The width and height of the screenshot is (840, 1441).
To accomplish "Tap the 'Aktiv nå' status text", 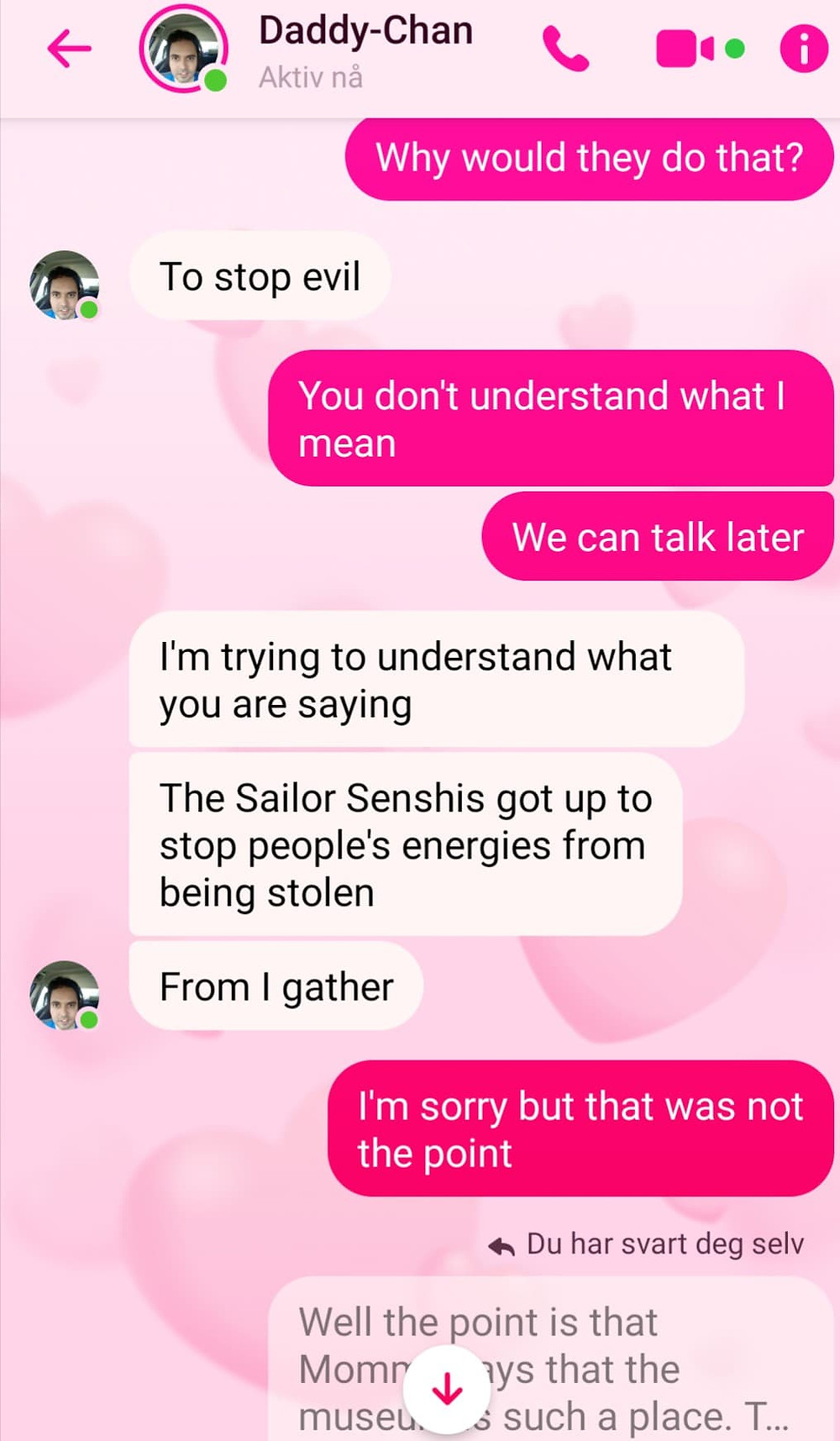I will (x=311, y=77).
